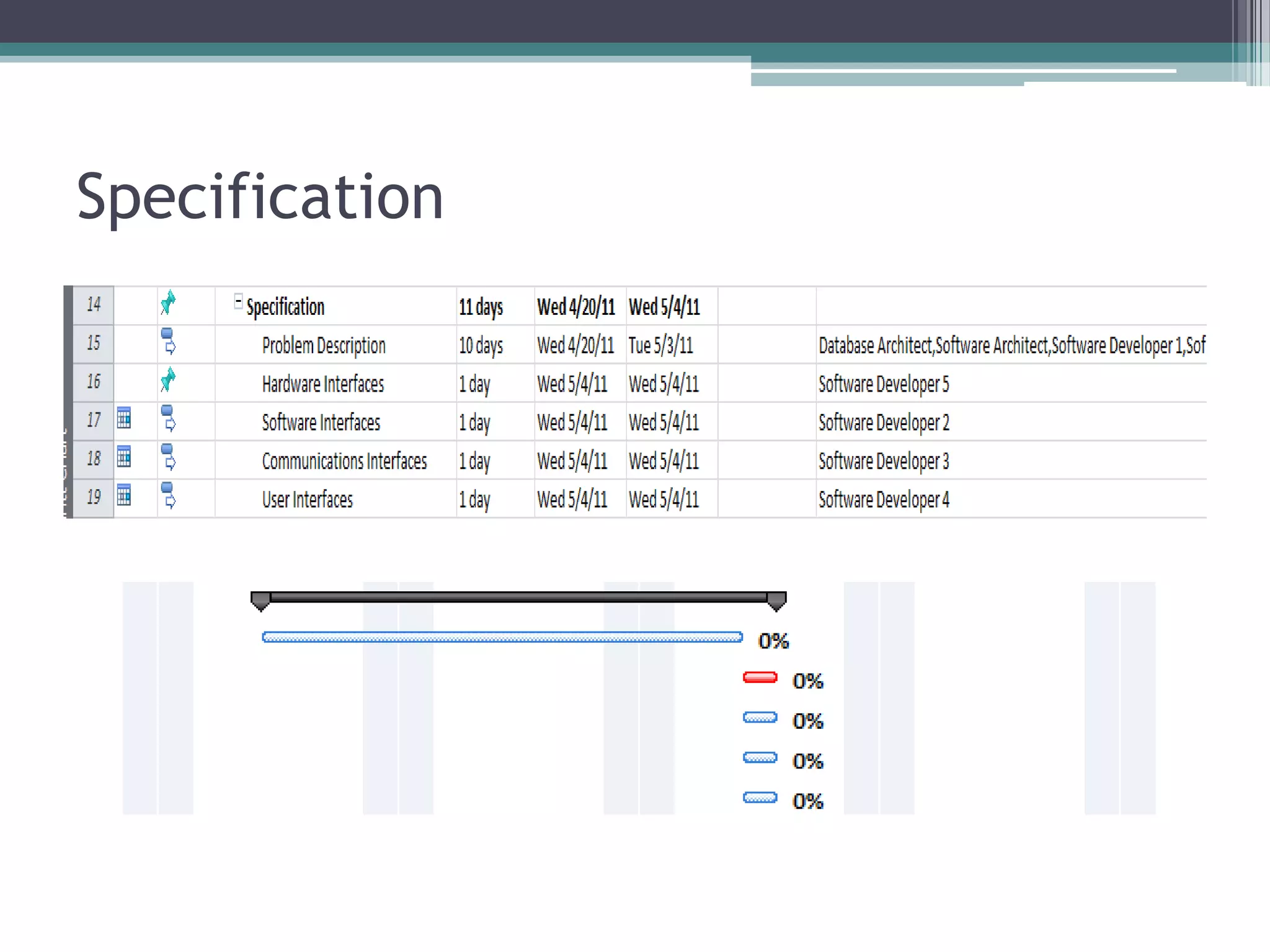Select row header number 15
This screenshot has height=952, width=1270.
coord(94,343)
